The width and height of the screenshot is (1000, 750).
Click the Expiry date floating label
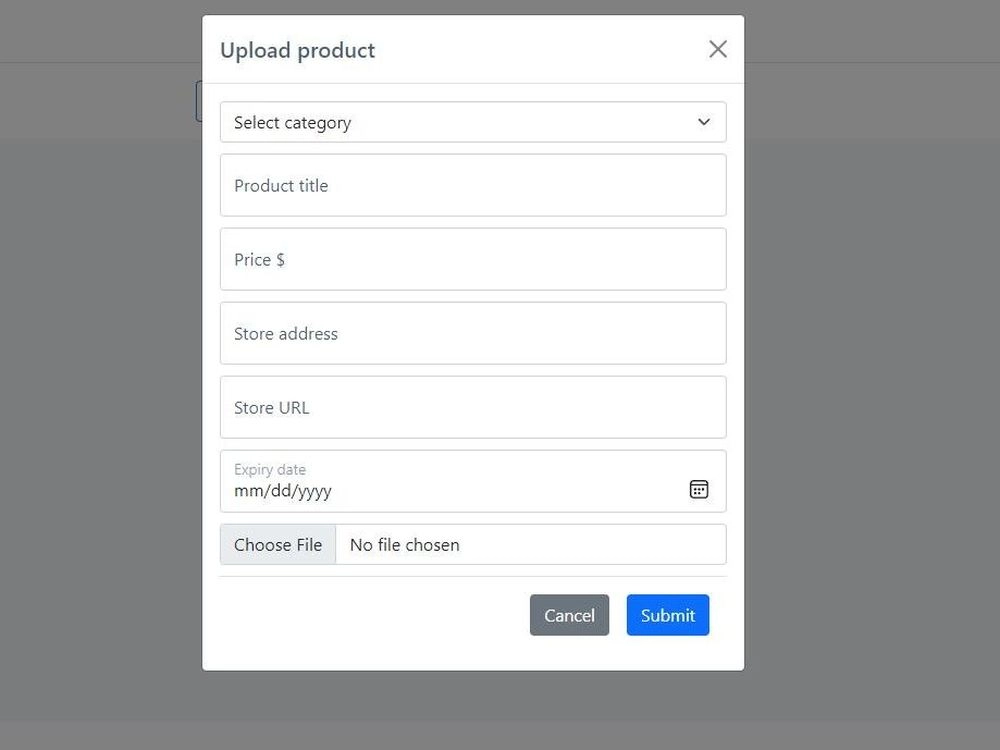point(270,469)
